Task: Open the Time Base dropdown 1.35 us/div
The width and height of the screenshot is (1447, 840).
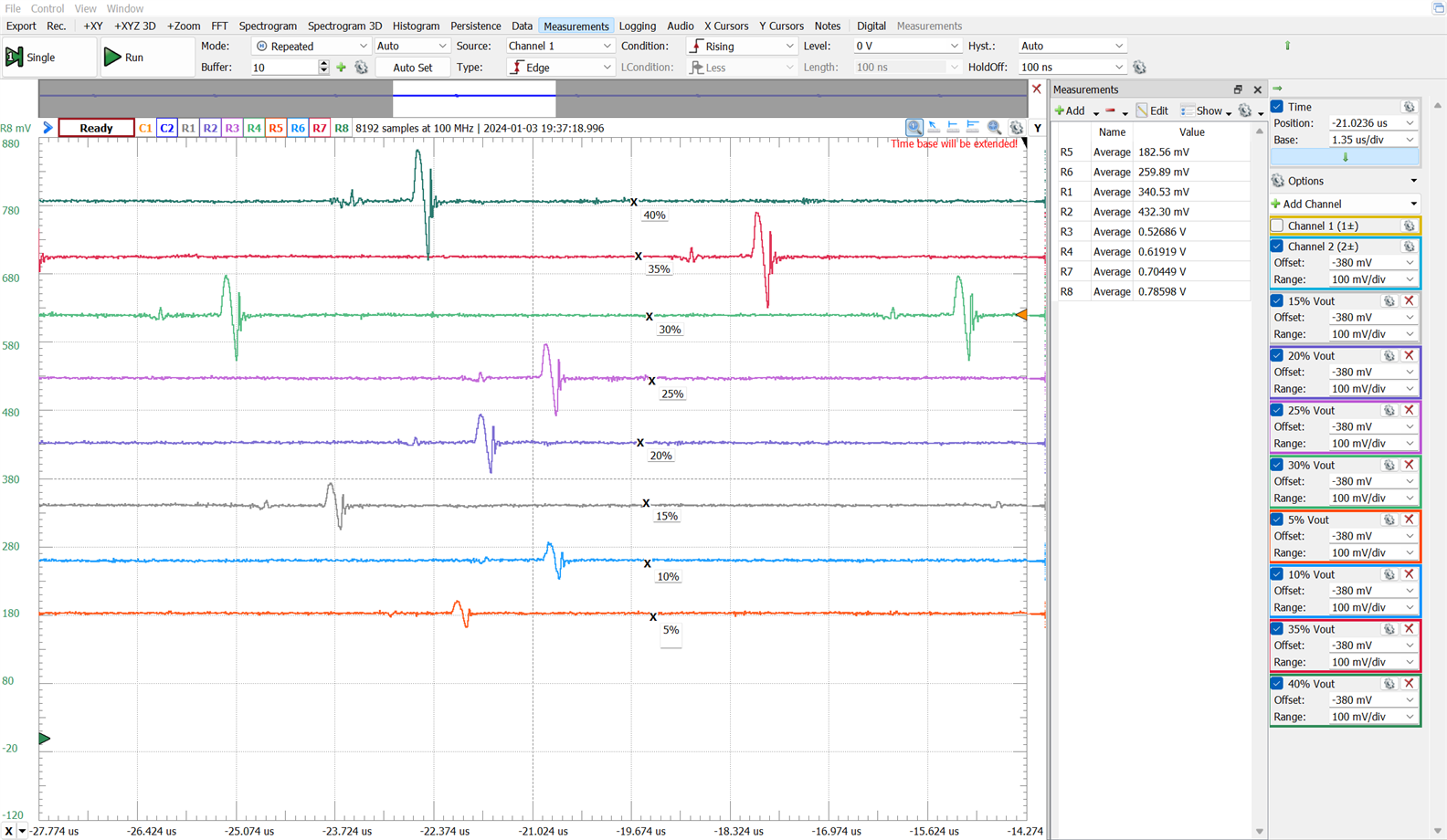Action: point(1373,140)
